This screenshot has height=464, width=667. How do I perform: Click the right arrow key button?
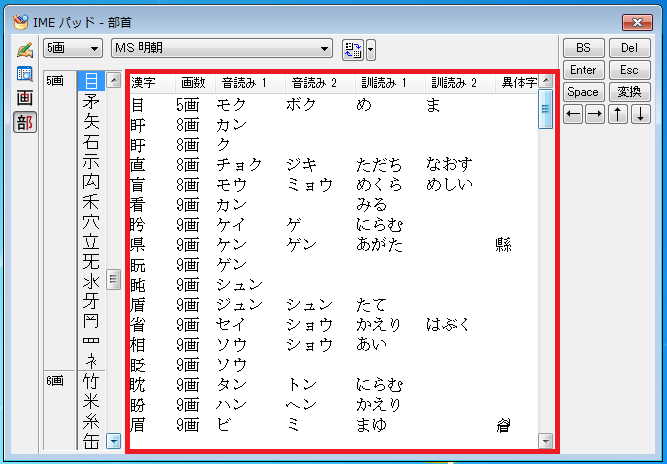click(x=595, y=114)
